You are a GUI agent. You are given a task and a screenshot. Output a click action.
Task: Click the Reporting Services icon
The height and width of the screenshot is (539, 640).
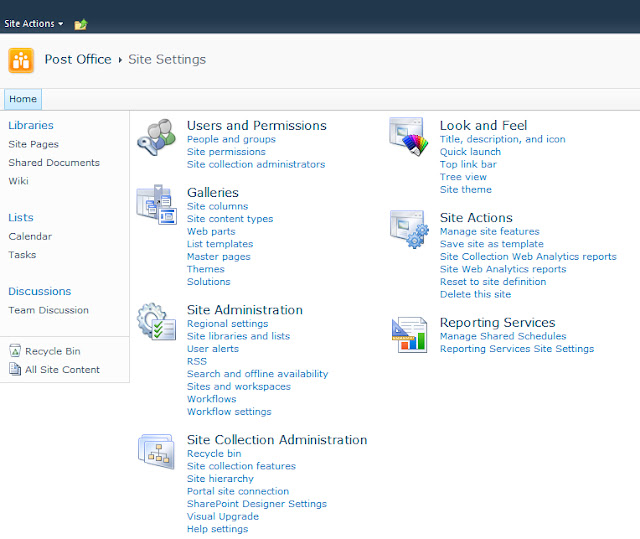tap(408, 334)
